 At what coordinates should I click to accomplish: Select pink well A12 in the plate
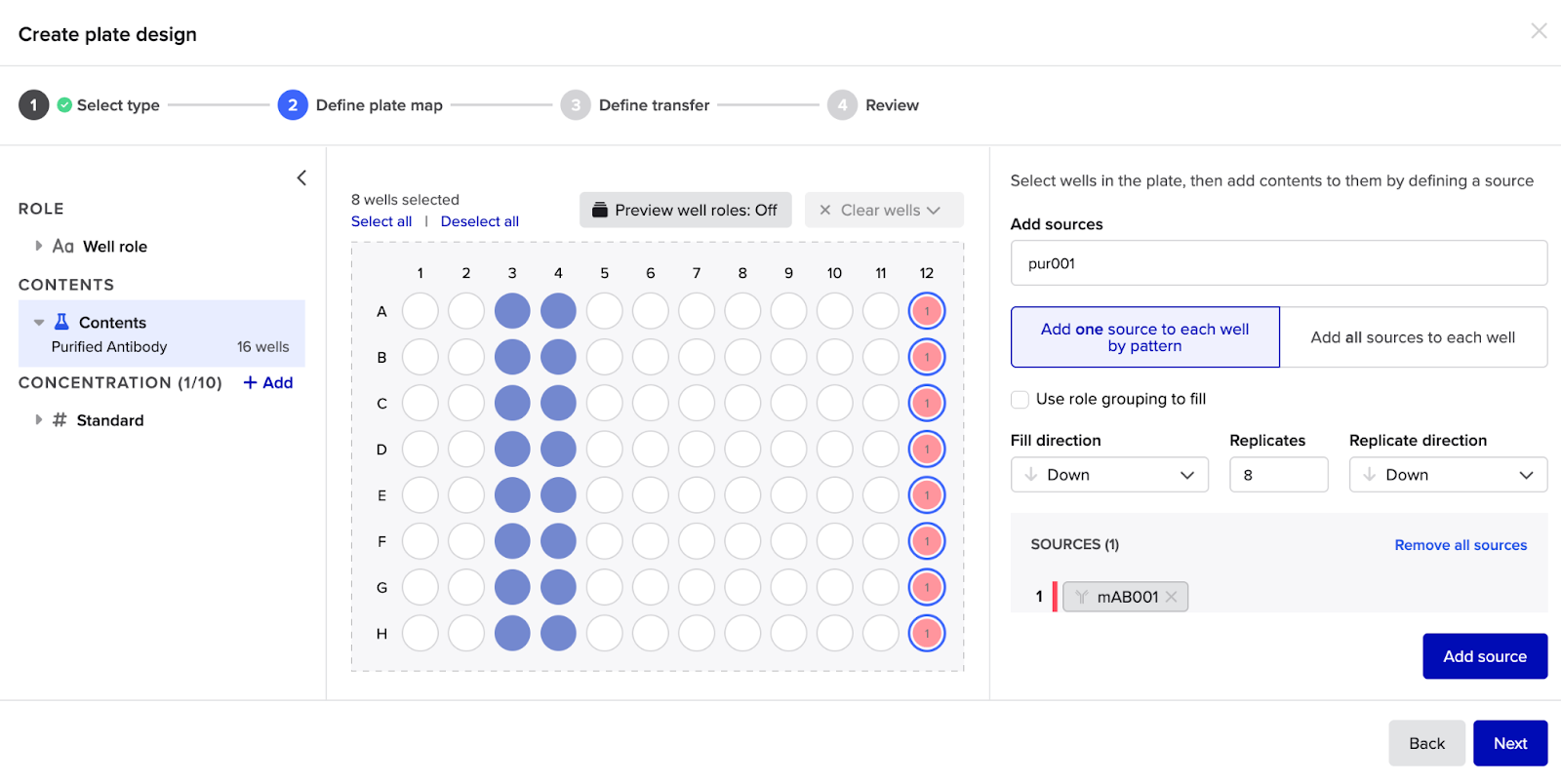pyautogui.click(x=926, y=311)
